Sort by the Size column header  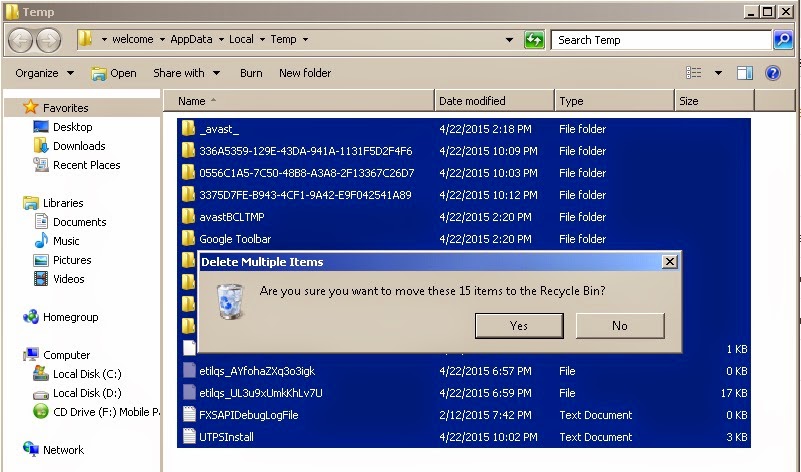pos(715,101)
